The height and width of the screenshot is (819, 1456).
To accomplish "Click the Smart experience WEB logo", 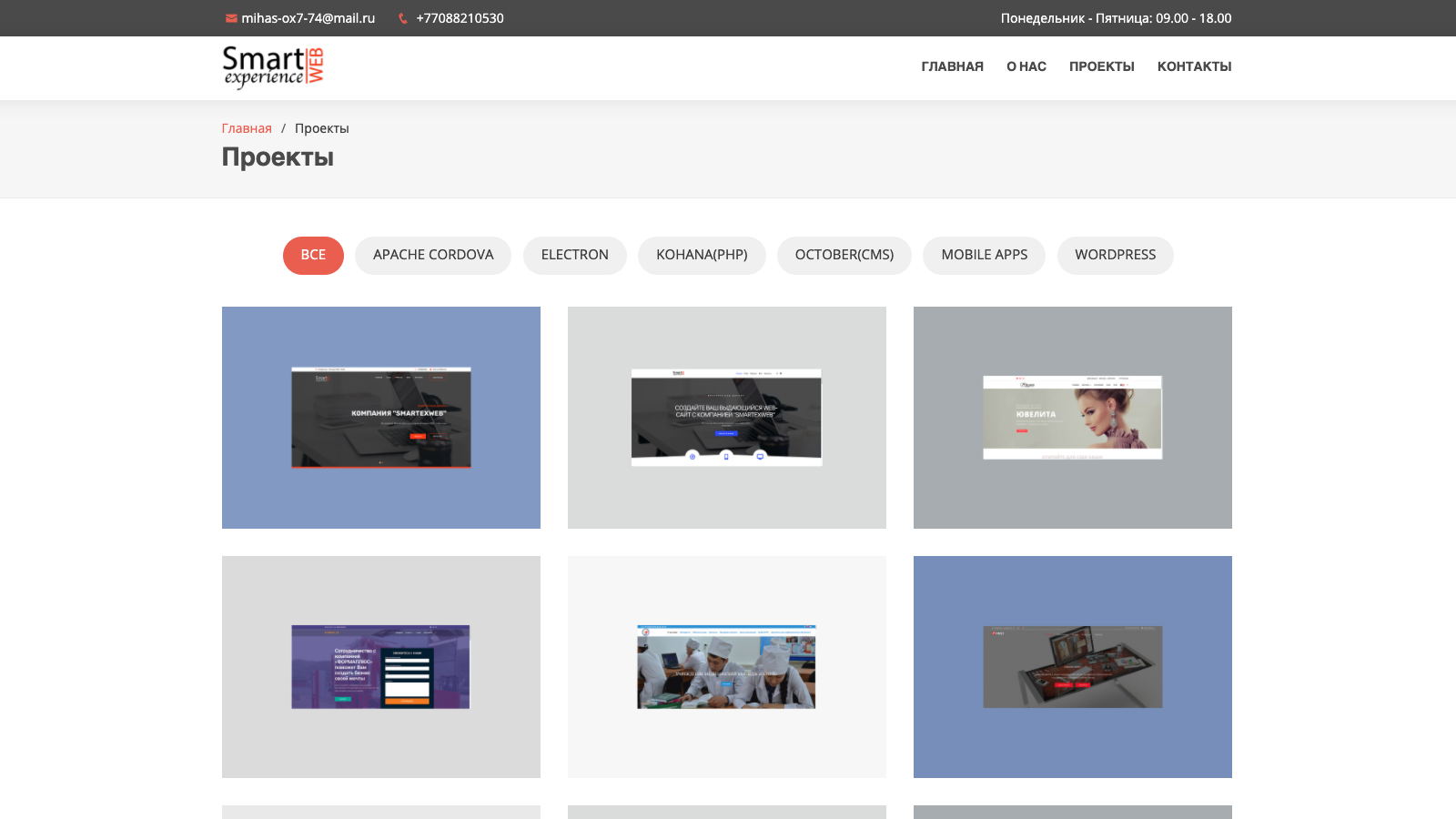I will [x=273, y=67].
